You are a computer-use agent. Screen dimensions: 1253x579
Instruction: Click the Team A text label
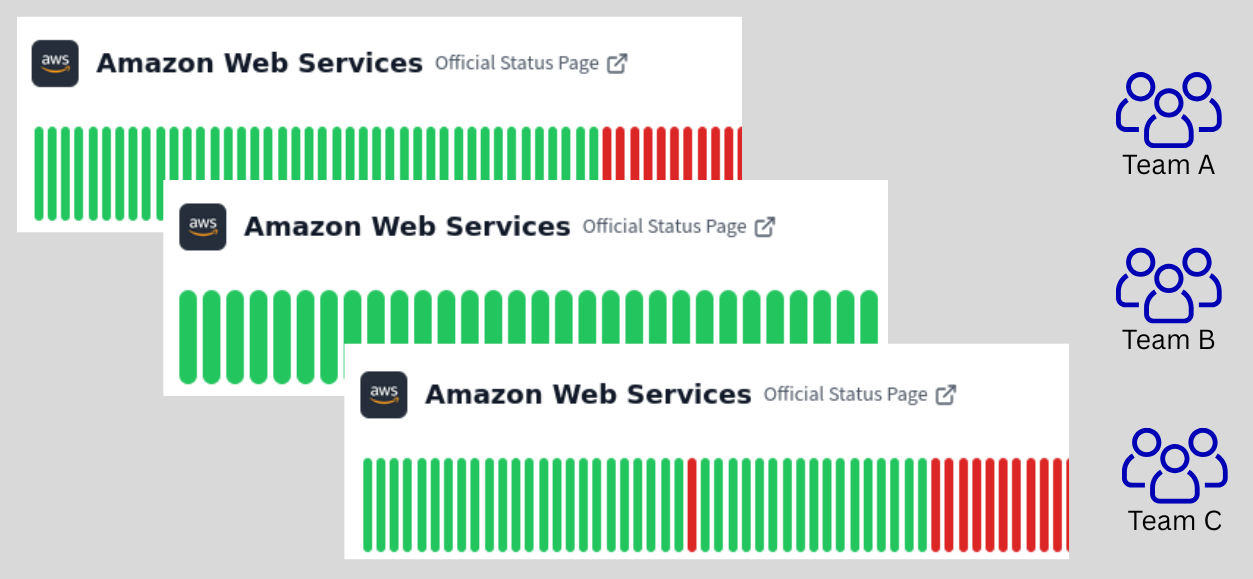pos(1168,165)
